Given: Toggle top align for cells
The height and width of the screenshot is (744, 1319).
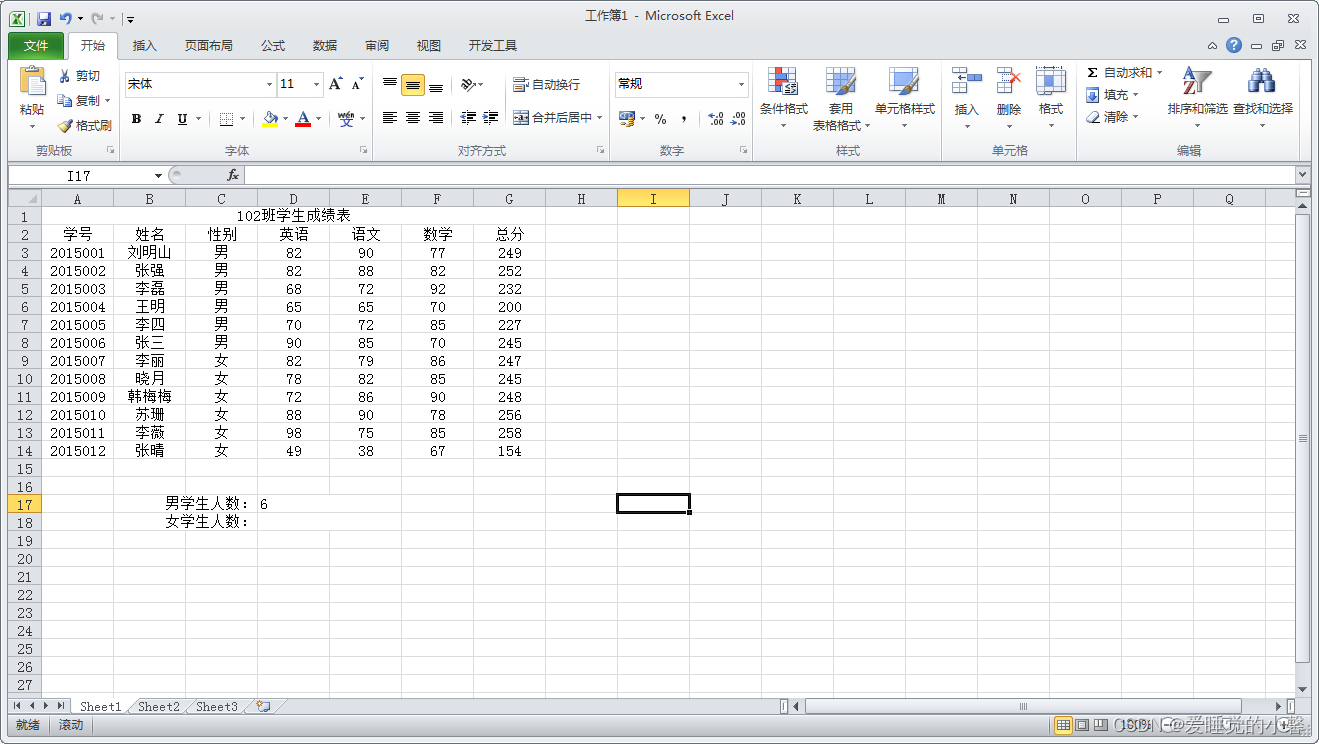Looking at the screenshot, I should (x=390, y=85).
